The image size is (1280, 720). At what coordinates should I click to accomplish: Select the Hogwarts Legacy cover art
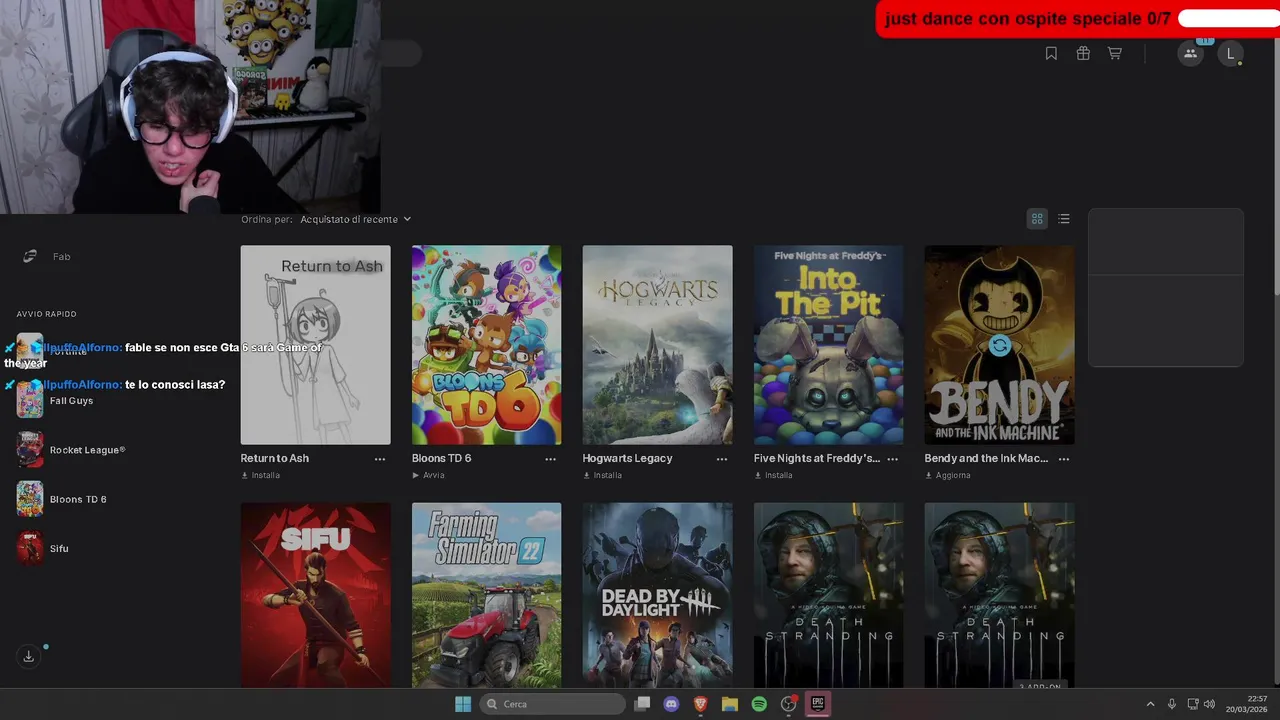click(658, 345)
